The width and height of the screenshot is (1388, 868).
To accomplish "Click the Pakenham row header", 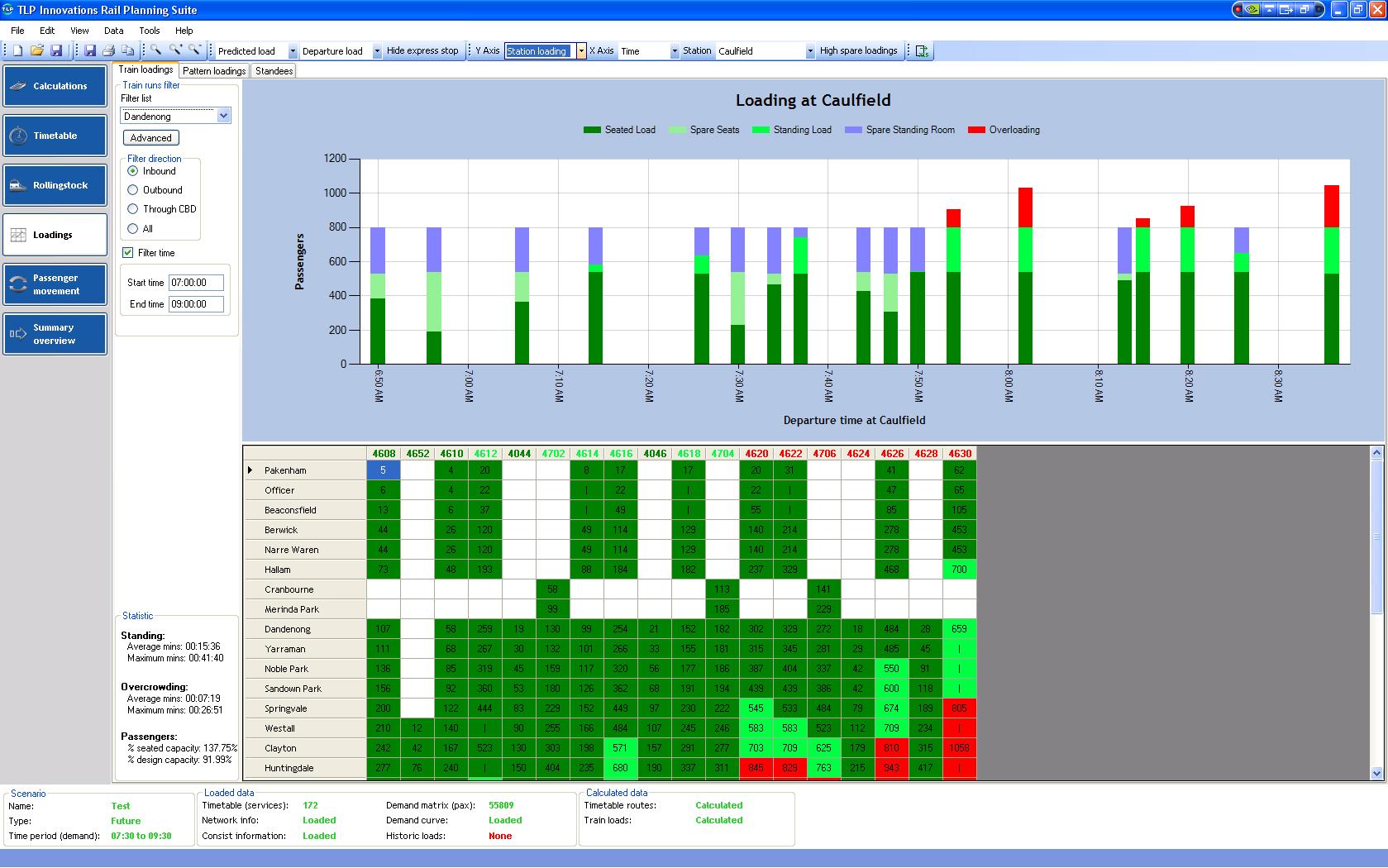I will click(x=305, y=470).
